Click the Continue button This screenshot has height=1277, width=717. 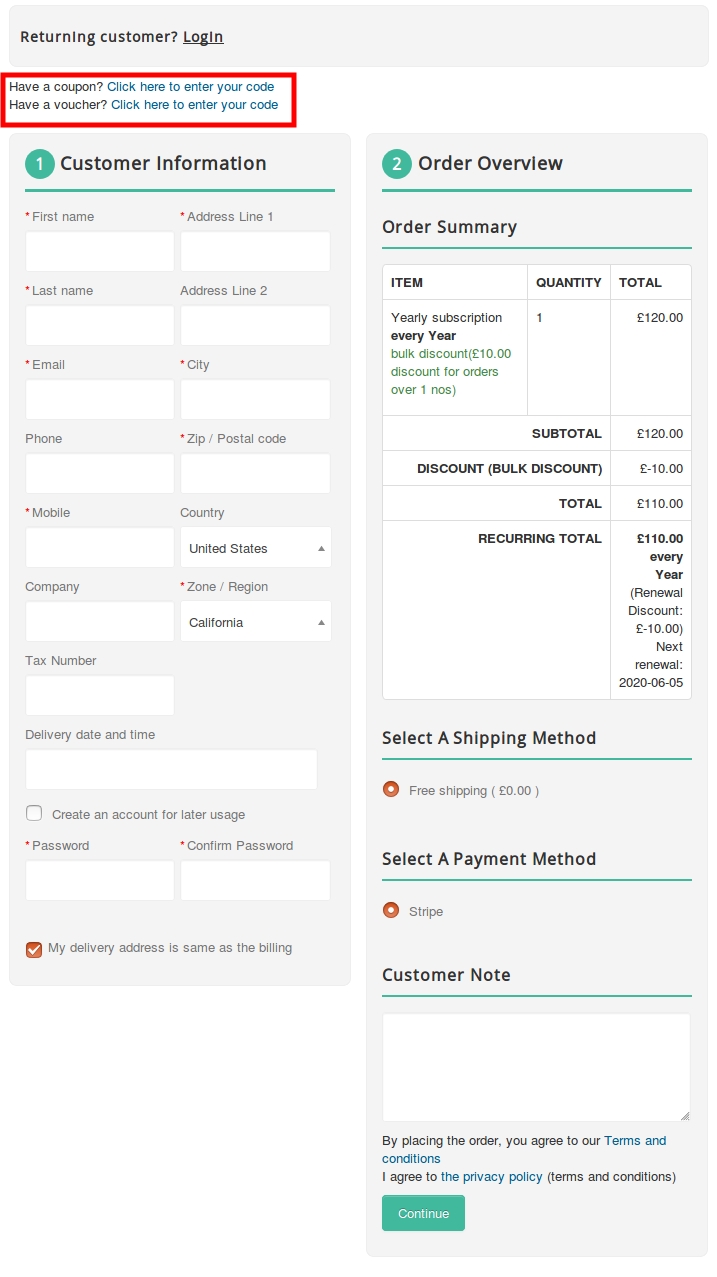423,1213
